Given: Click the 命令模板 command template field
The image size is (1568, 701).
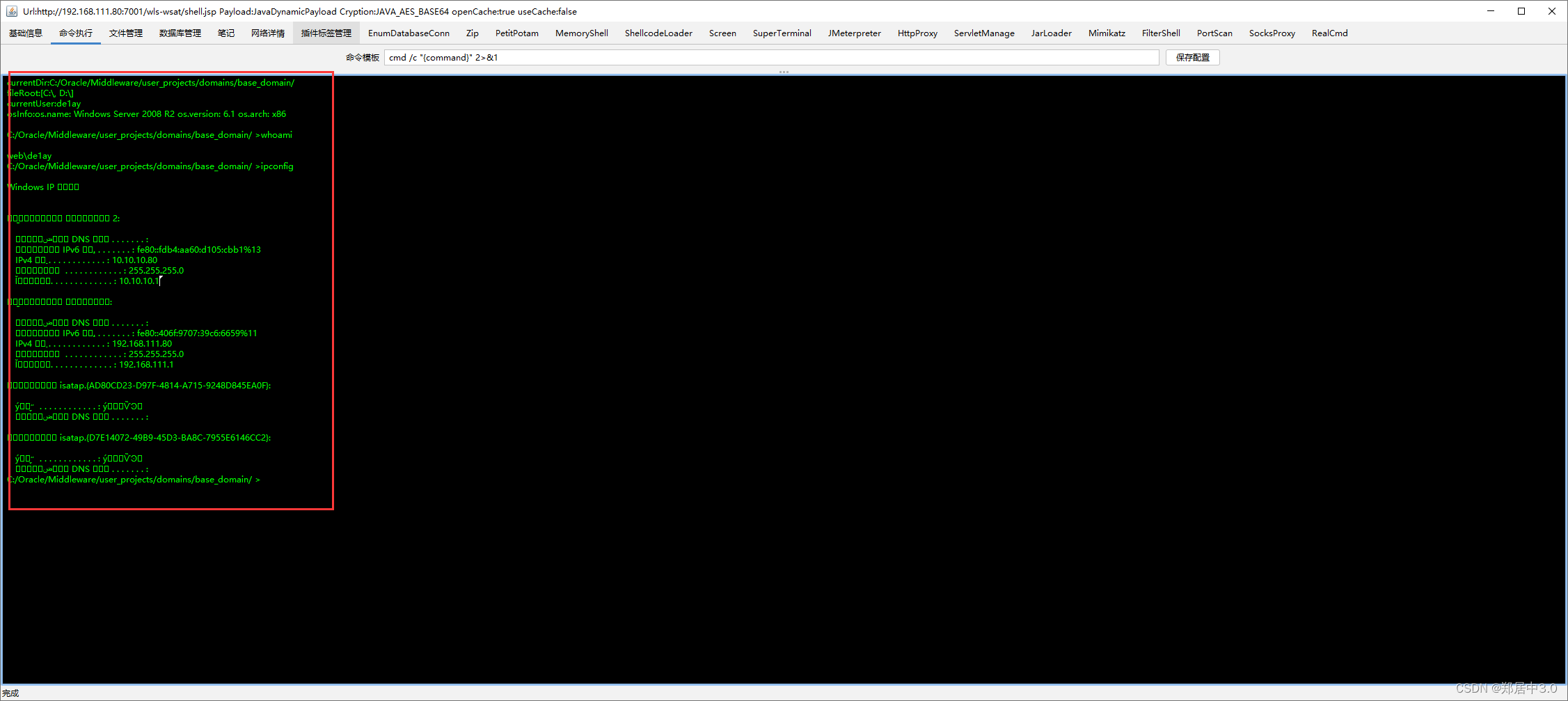Looking at the screenshot, I should 771,58.
